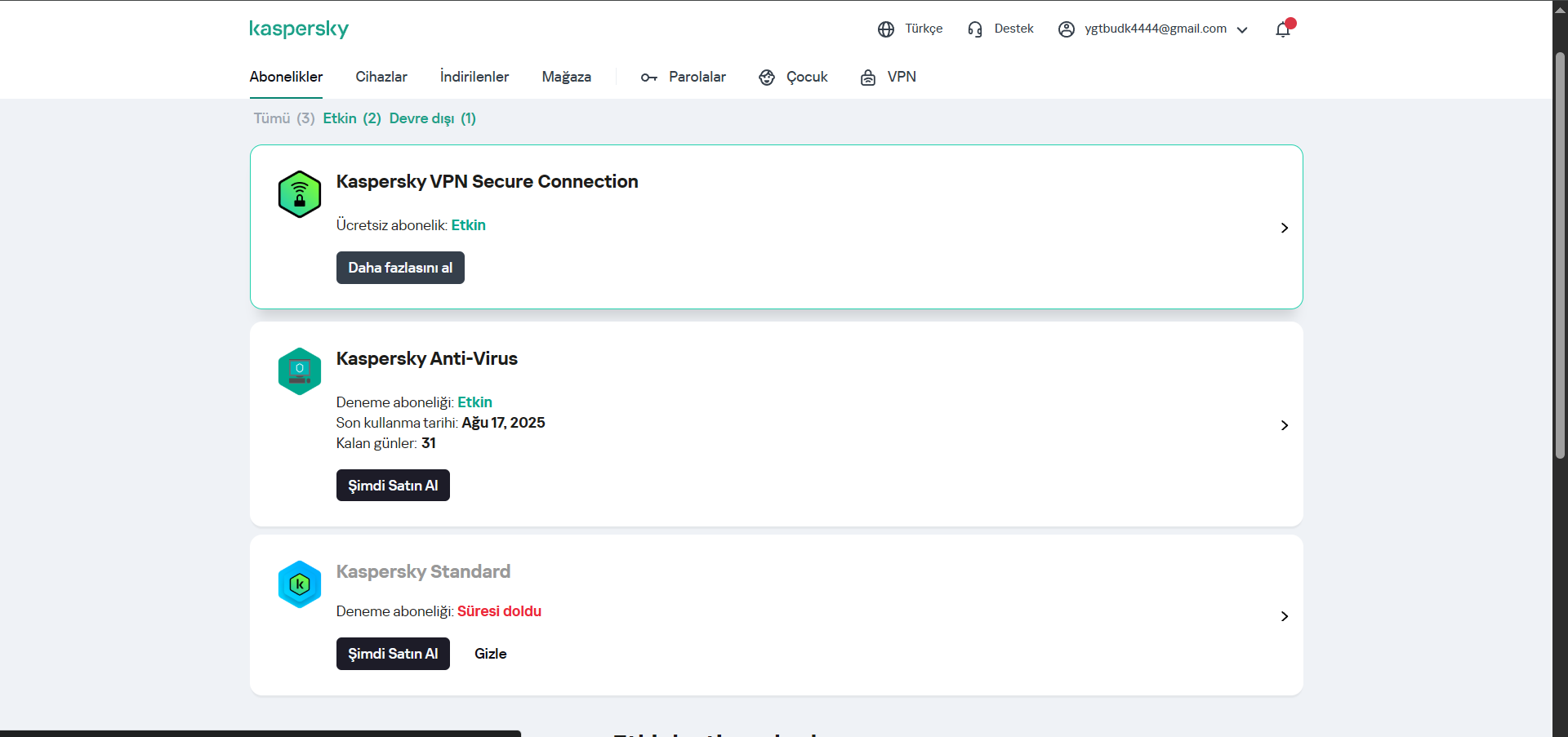
Task: Open Kaspersky Anti-Virus details chevron
Action: coord(1285,425)
